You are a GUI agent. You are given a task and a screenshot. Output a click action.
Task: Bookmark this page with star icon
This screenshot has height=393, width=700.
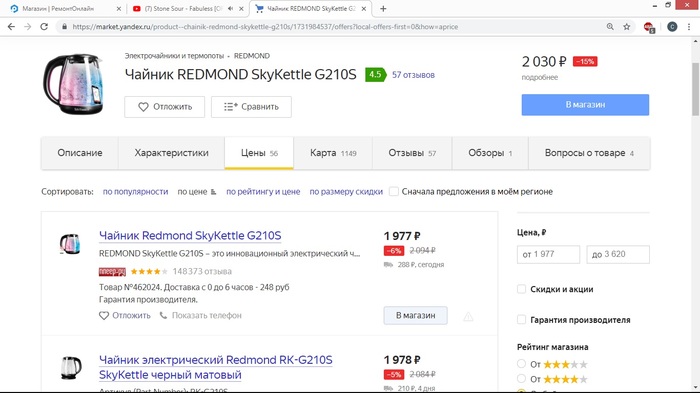pyautogui.click(x=627, y=27)
